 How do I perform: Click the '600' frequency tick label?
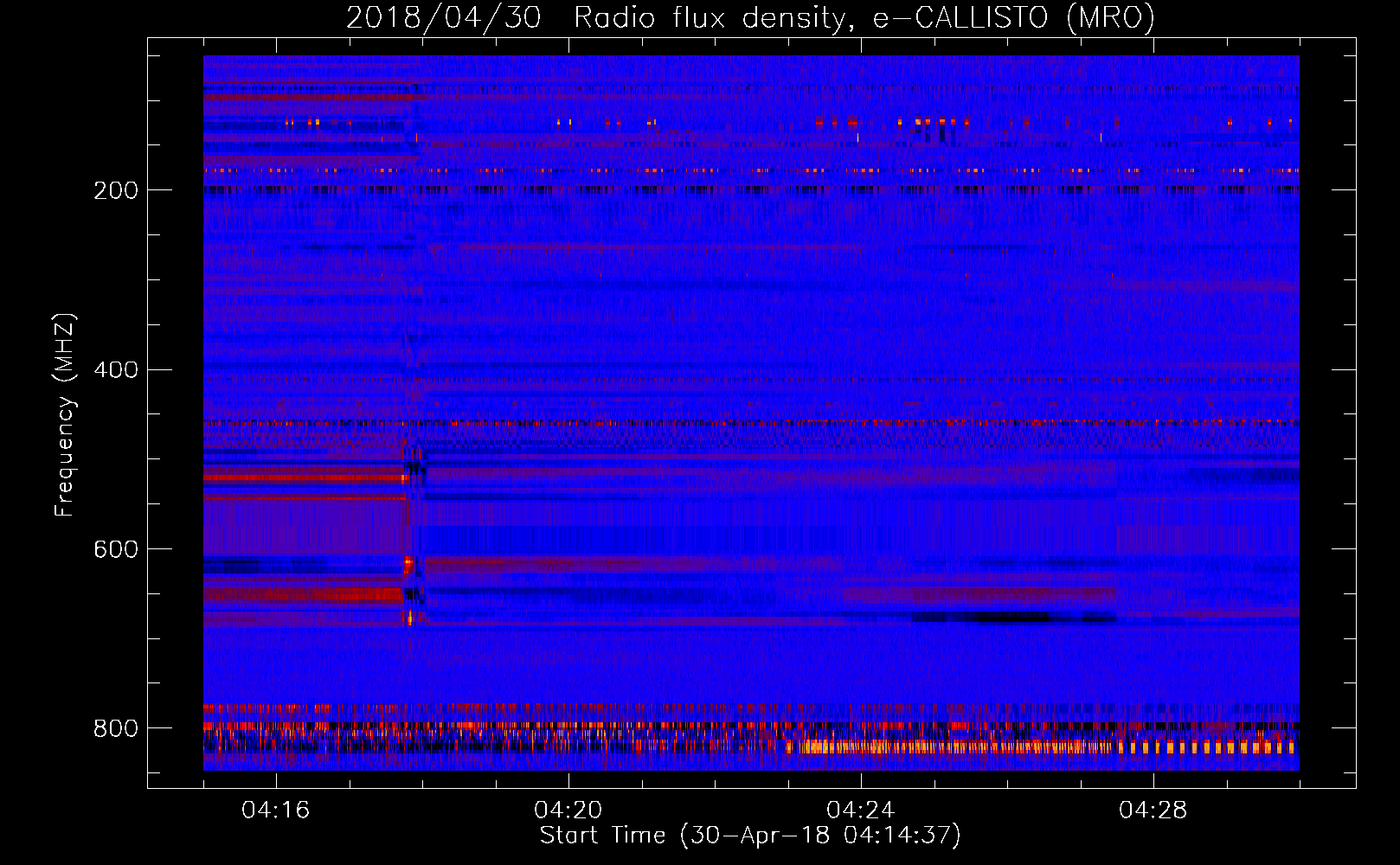point(116,550)
